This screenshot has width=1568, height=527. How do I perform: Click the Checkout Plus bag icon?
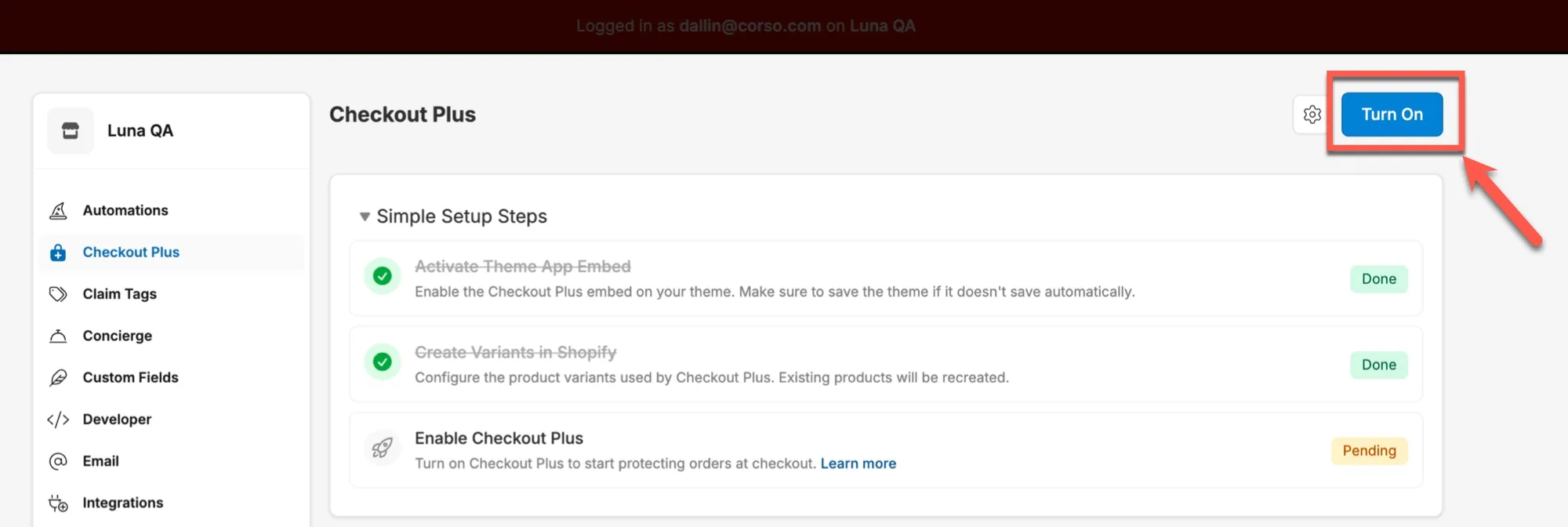coord(58,253)
